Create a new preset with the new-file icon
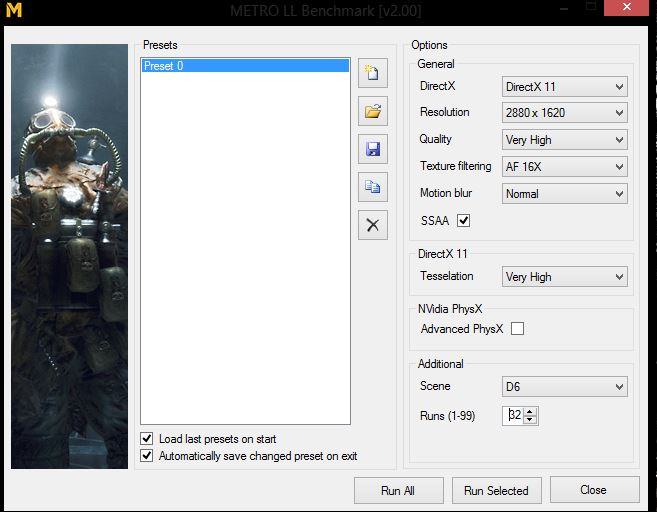The width and height of the screenshot is (657, 512). tap(372, 73)
